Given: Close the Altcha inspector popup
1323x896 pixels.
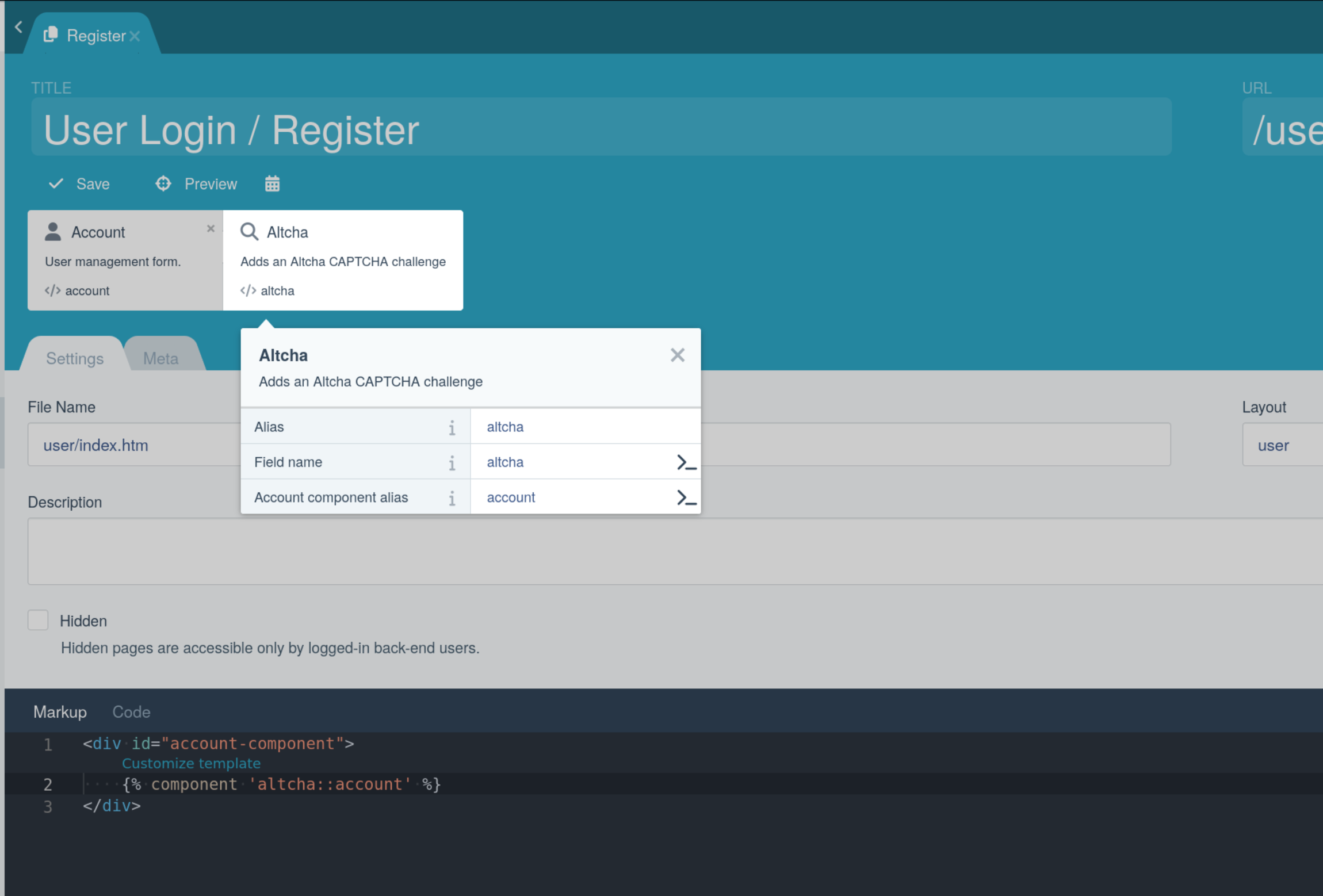Looking at the screenshot, I should click(678, 355).
